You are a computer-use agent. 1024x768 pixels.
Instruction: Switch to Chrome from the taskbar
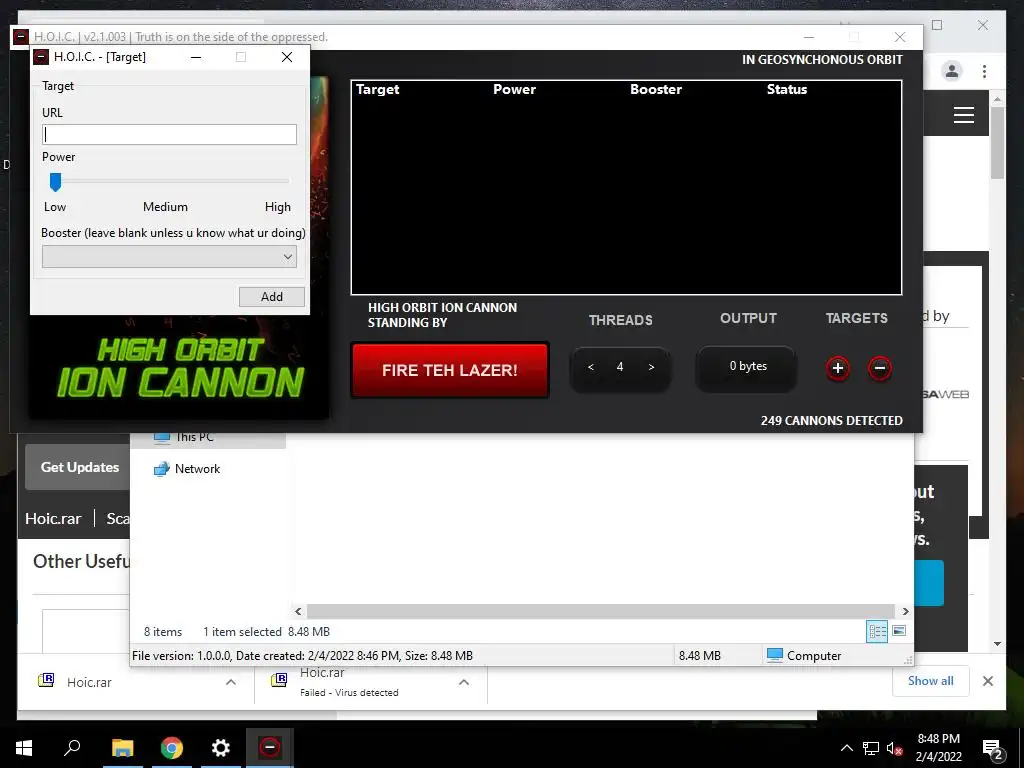tap(172, 748)
